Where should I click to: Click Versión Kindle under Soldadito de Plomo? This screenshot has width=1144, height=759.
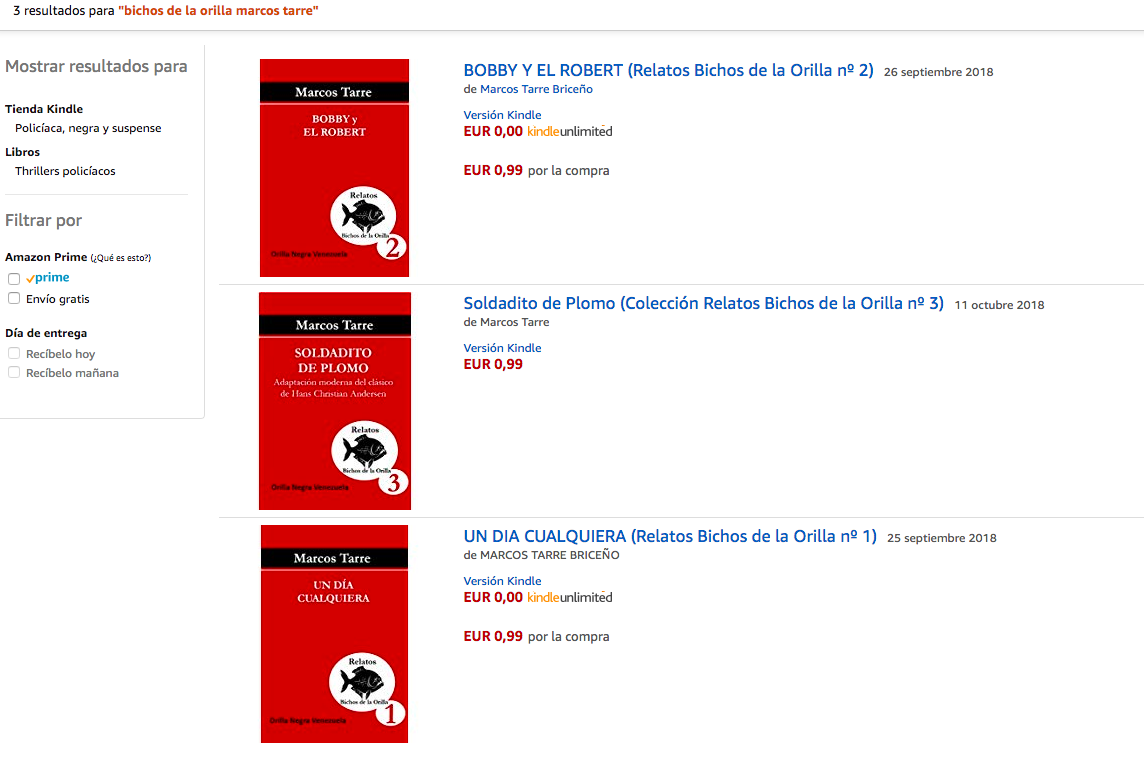point(502,348)
